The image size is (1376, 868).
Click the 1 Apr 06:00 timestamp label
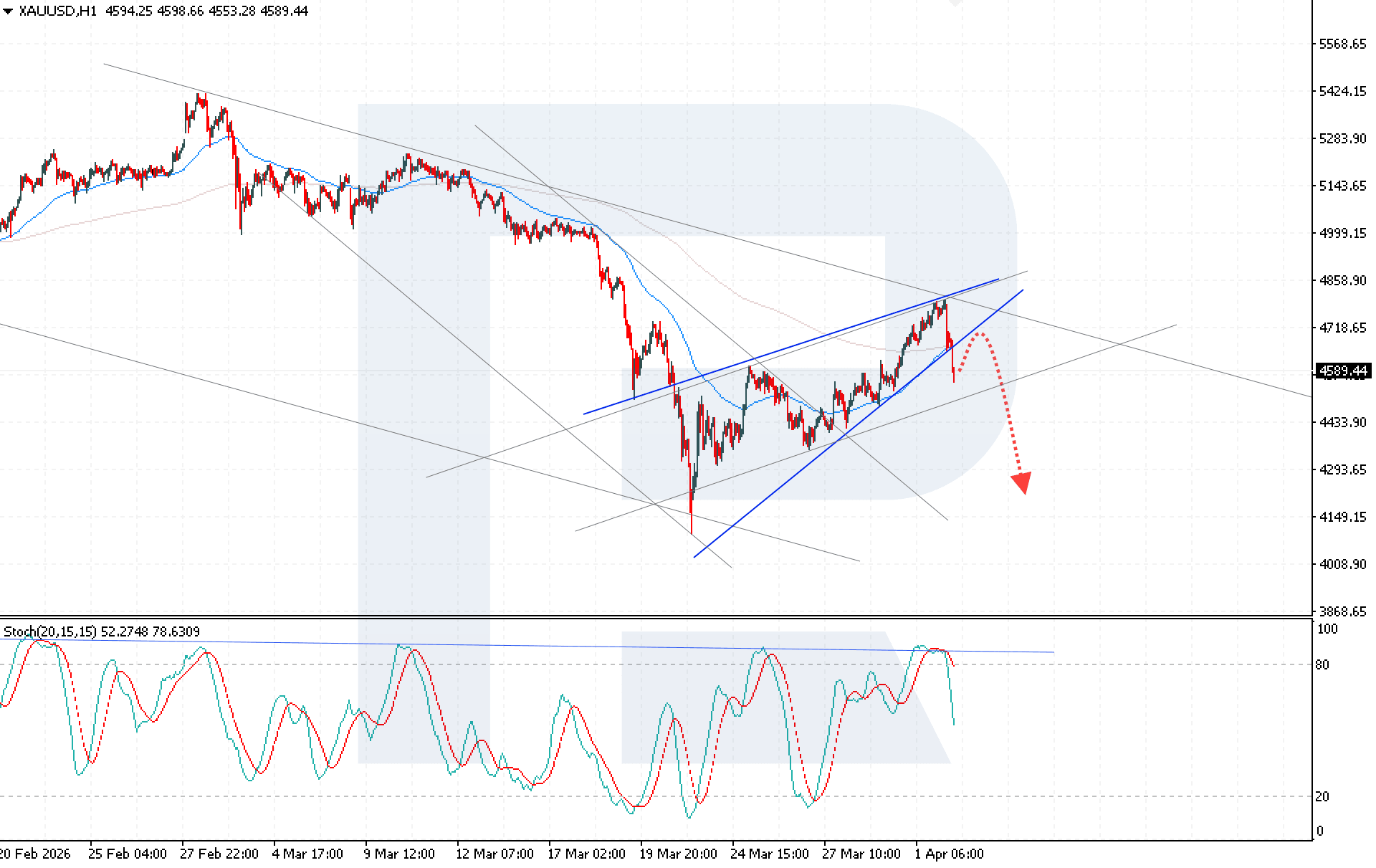(950, 854)
